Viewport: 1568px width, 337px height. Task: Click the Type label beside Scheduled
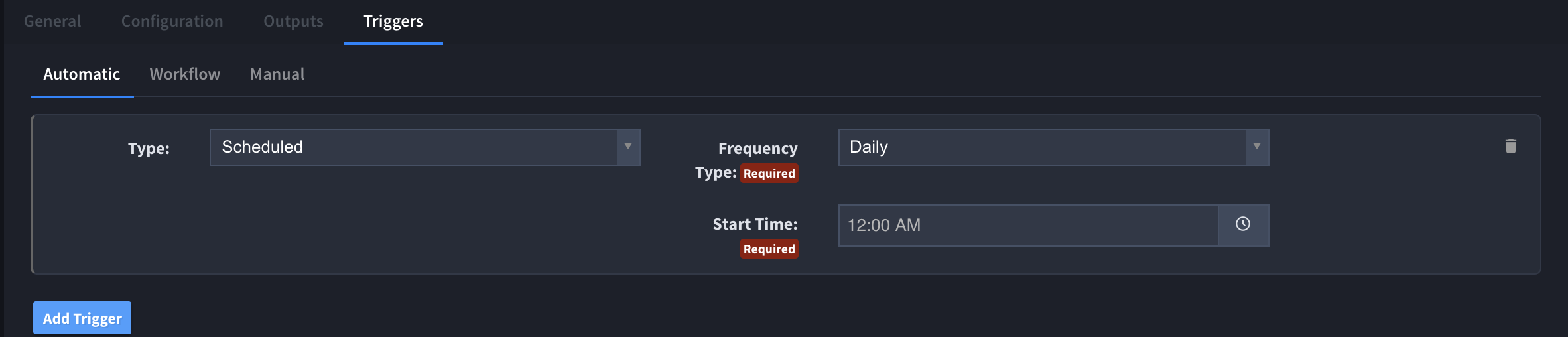(x=149, y=149)
